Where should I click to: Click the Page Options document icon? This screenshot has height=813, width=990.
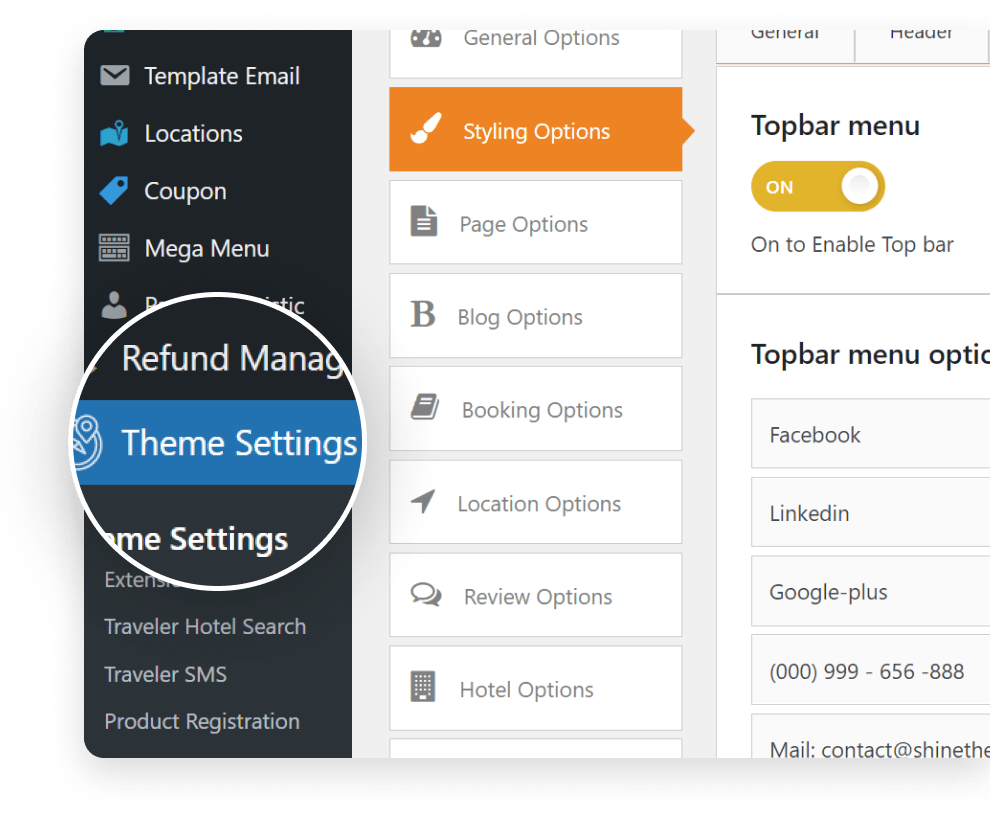coord(424,222)
